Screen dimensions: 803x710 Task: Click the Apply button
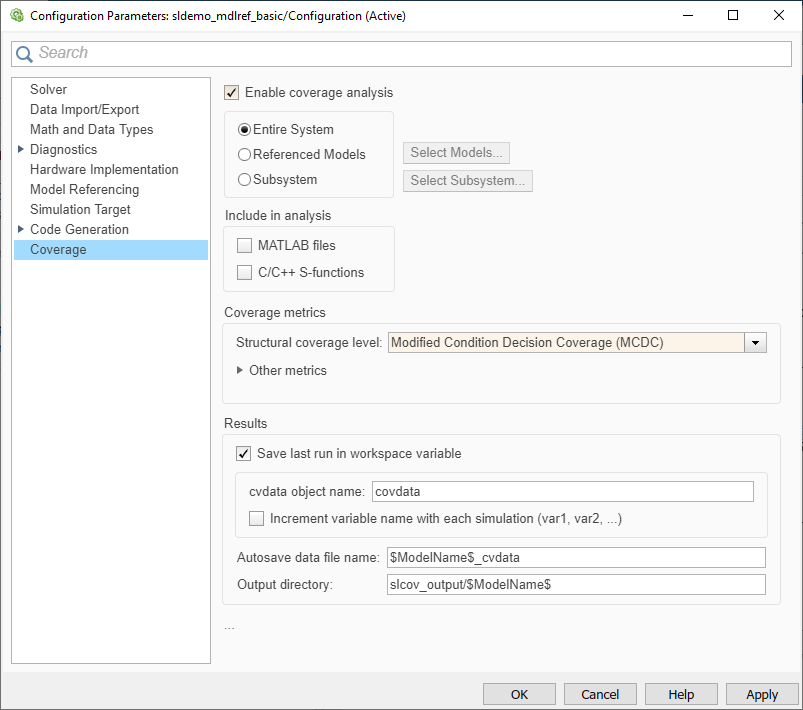click(761, 693)
